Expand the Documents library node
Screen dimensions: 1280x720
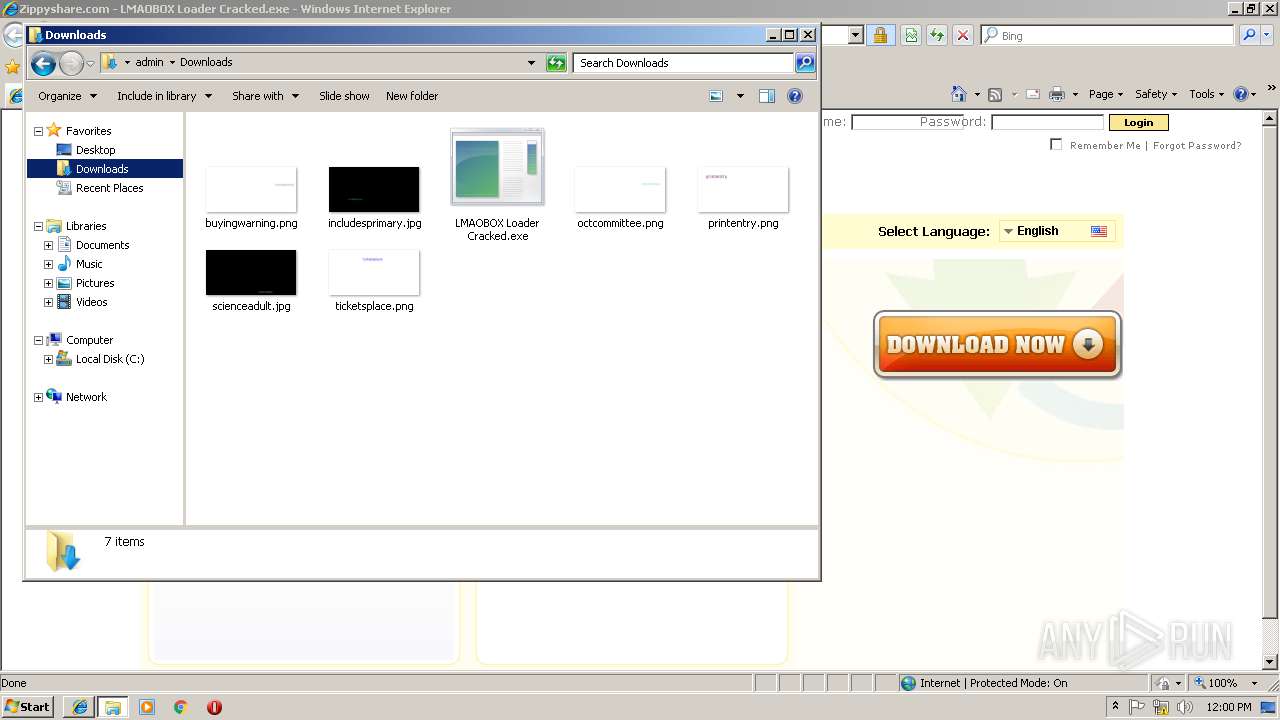coord(48,245)
